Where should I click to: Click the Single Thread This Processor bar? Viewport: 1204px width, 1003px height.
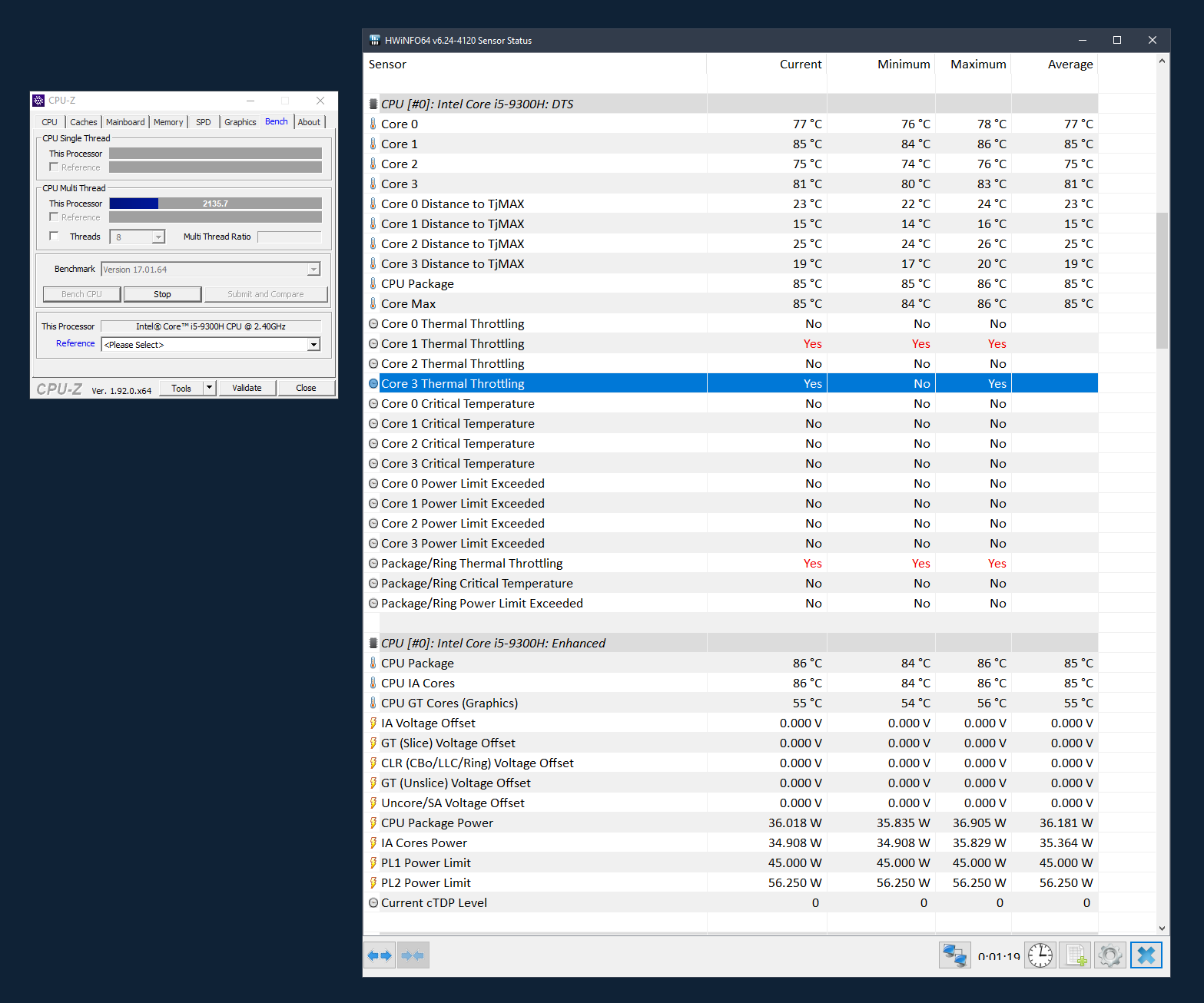pos(215,154)
